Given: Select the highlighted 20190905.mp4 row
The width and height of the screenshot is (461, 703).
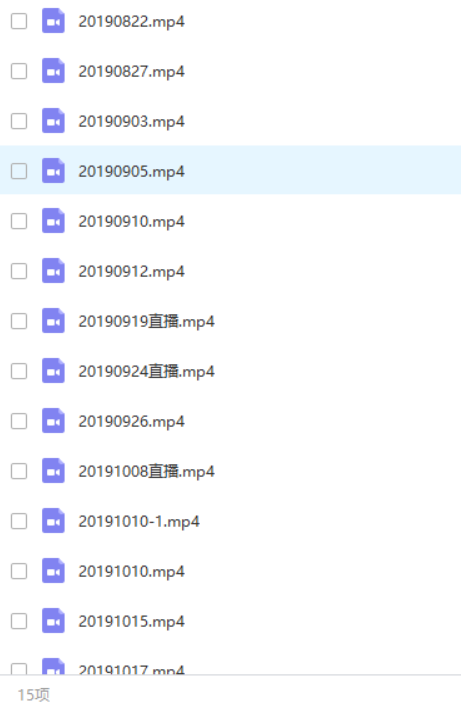Looking at the screenshot, I should 230,170.
